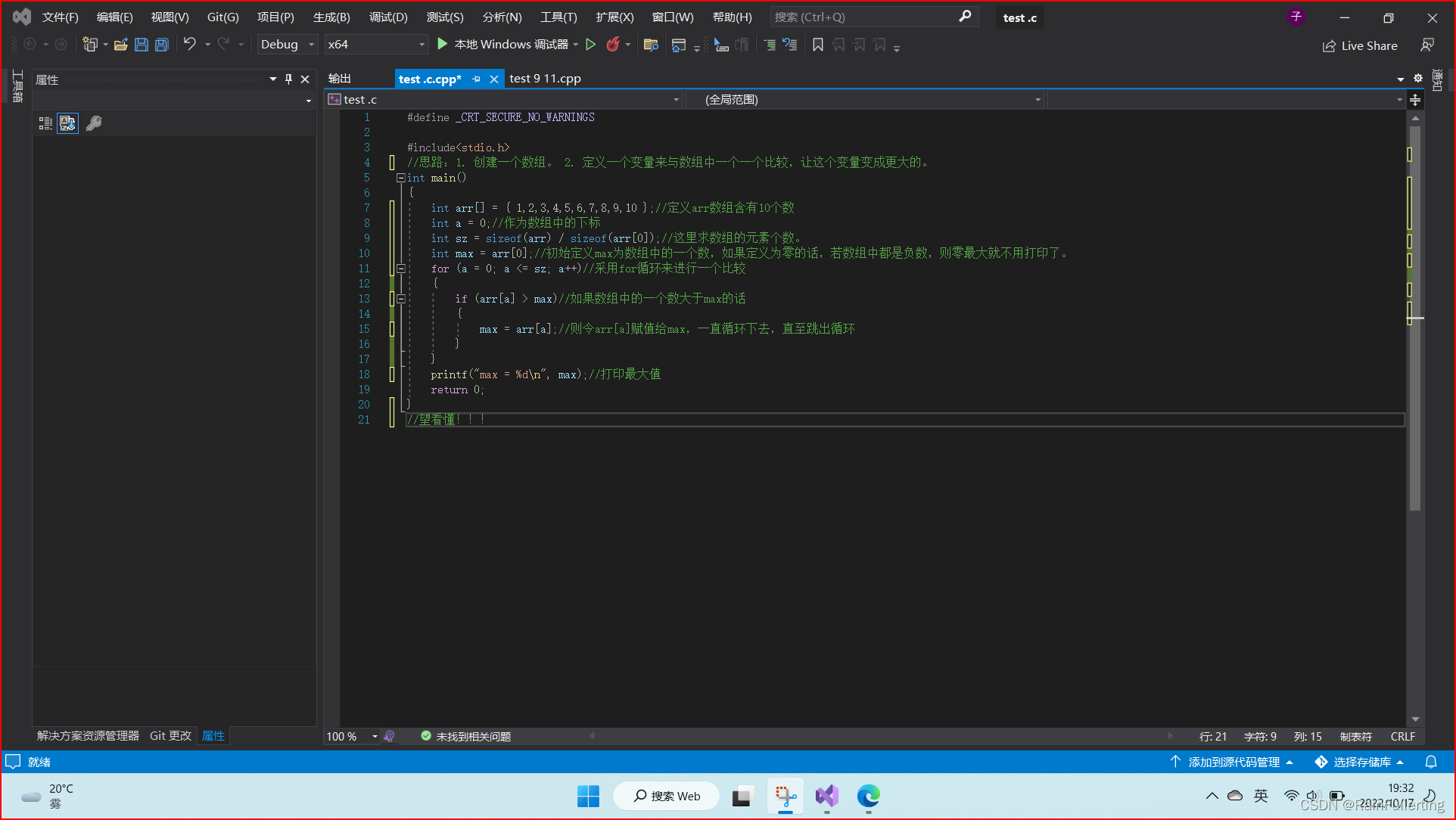This screenshot has height=820, width=1456.
Task: Open the x64 platform dropdown
Action: (376, 45)
